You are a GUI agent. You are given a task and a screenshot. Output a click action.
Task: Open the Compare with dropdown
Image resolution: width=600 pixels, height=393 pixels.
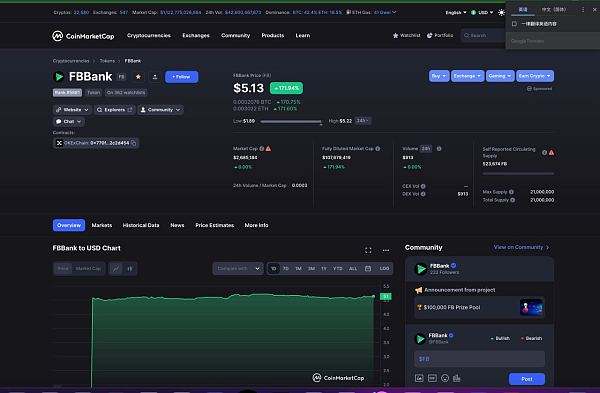[238, 269]
